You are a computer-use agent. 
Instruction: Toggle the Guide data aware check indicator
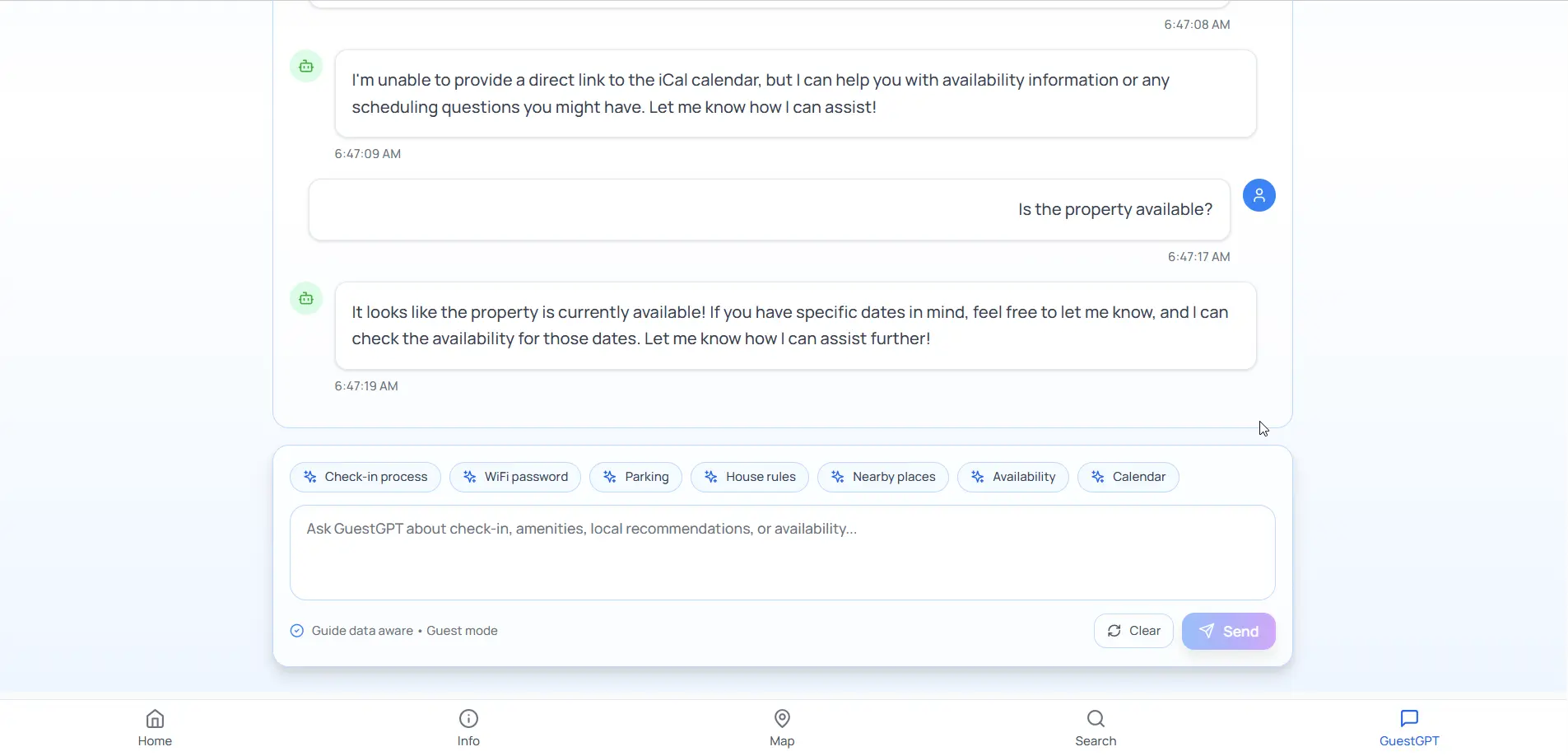tap(296, 630)
